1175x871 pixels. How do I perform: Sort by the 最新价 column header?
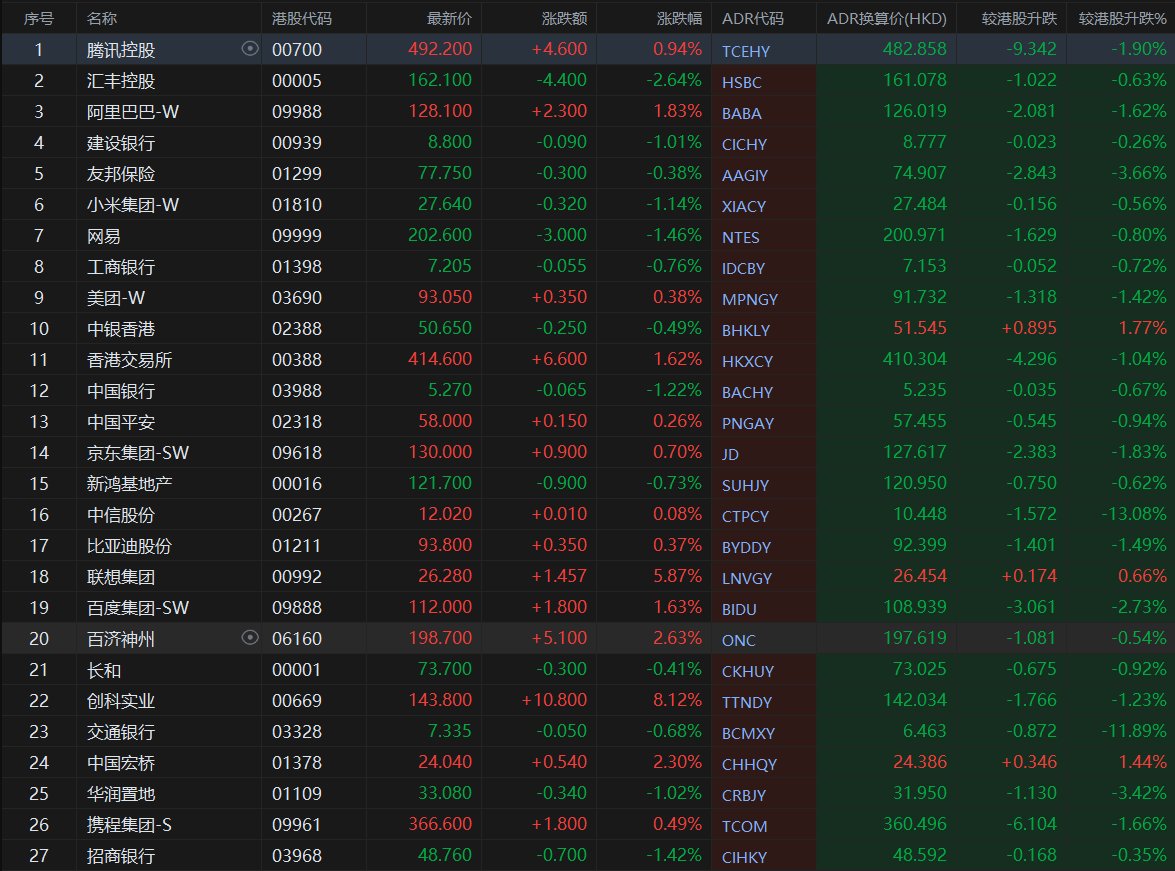click(x=449, y=18)
